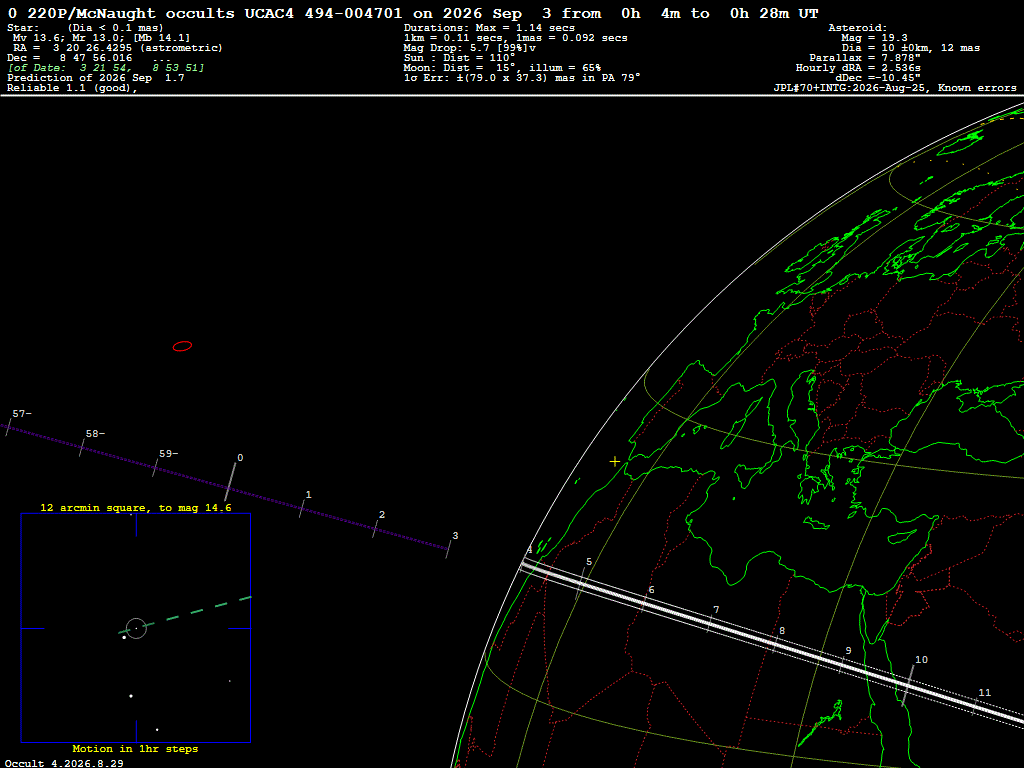Image resolution: width=1024 pixels, height=768 pixels.
Task: Click the minute 0 tick on shadow path
Action: click(231, 482)
